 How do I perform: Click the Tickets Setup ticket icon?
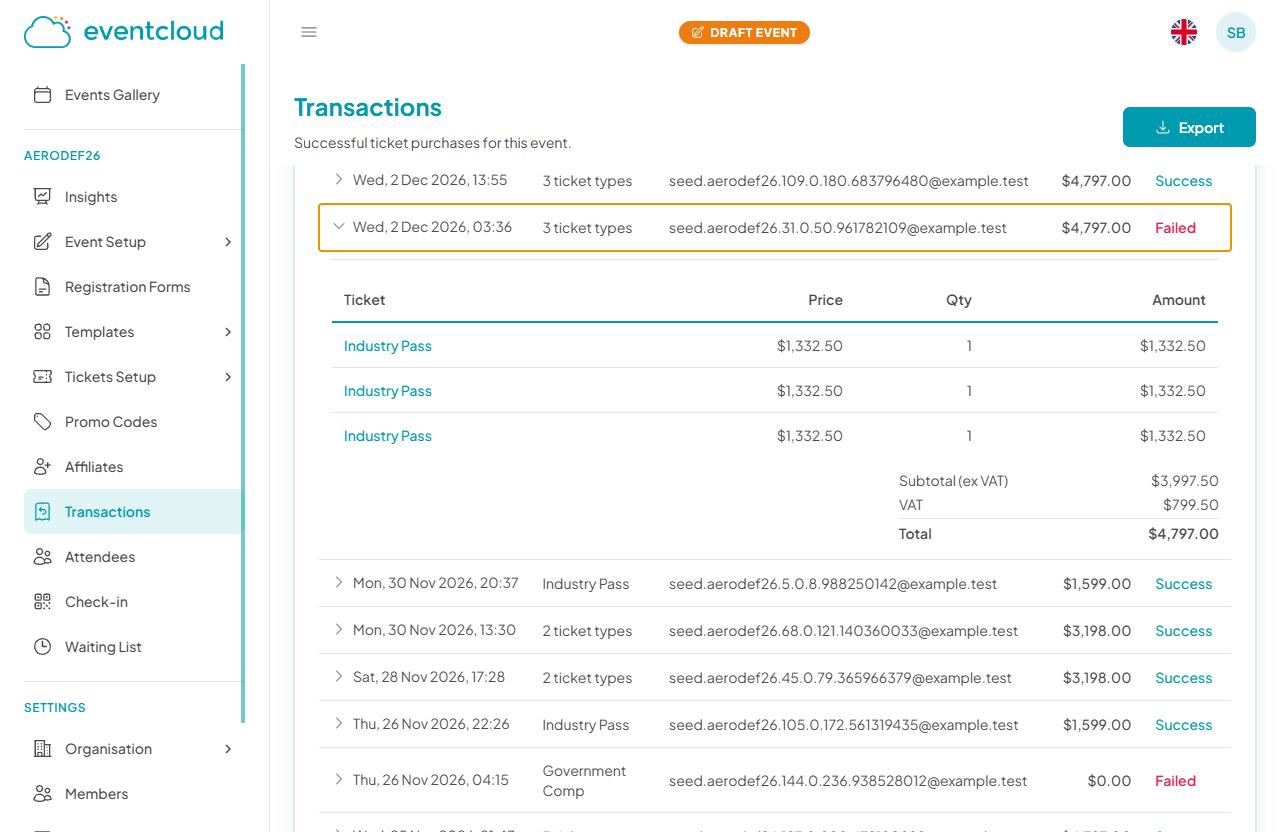click(42, 377)
